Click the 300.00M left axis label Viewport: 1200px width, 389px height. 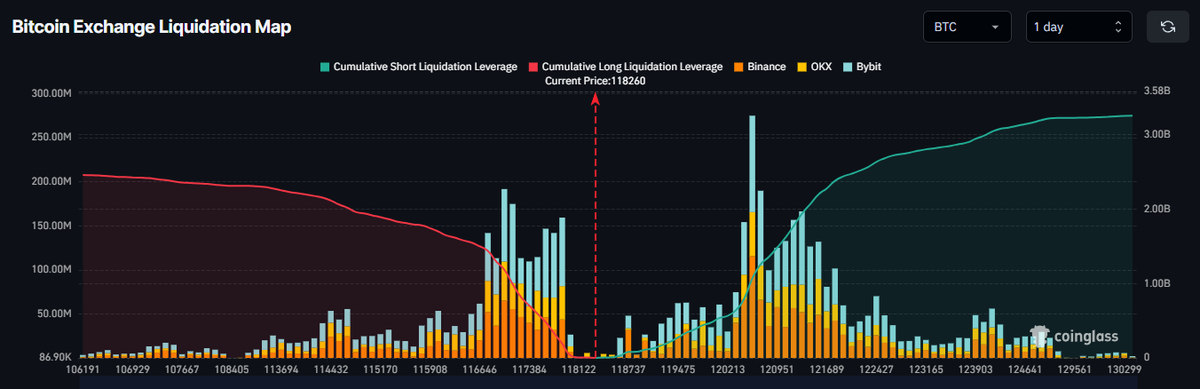pos(52,93)
